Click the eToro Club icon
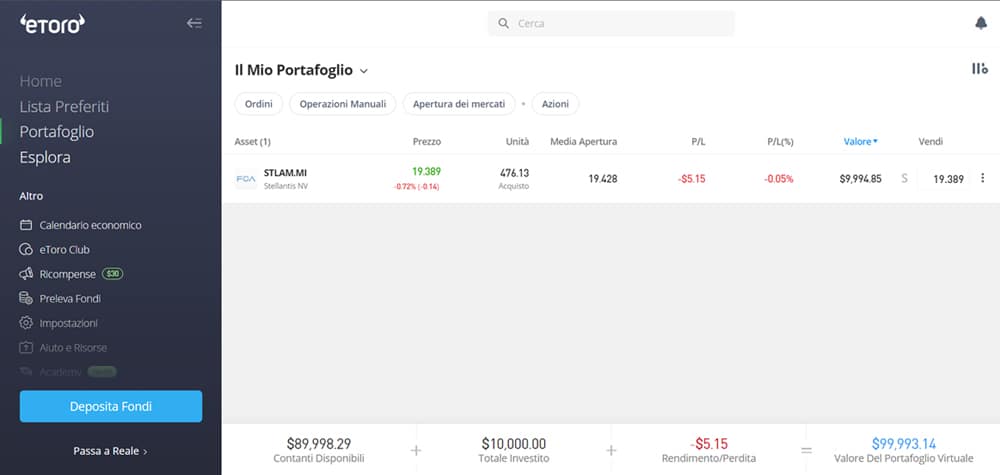Image resolution: width=1000 pixels, height=475 pixels. click(x=26, y=249)
